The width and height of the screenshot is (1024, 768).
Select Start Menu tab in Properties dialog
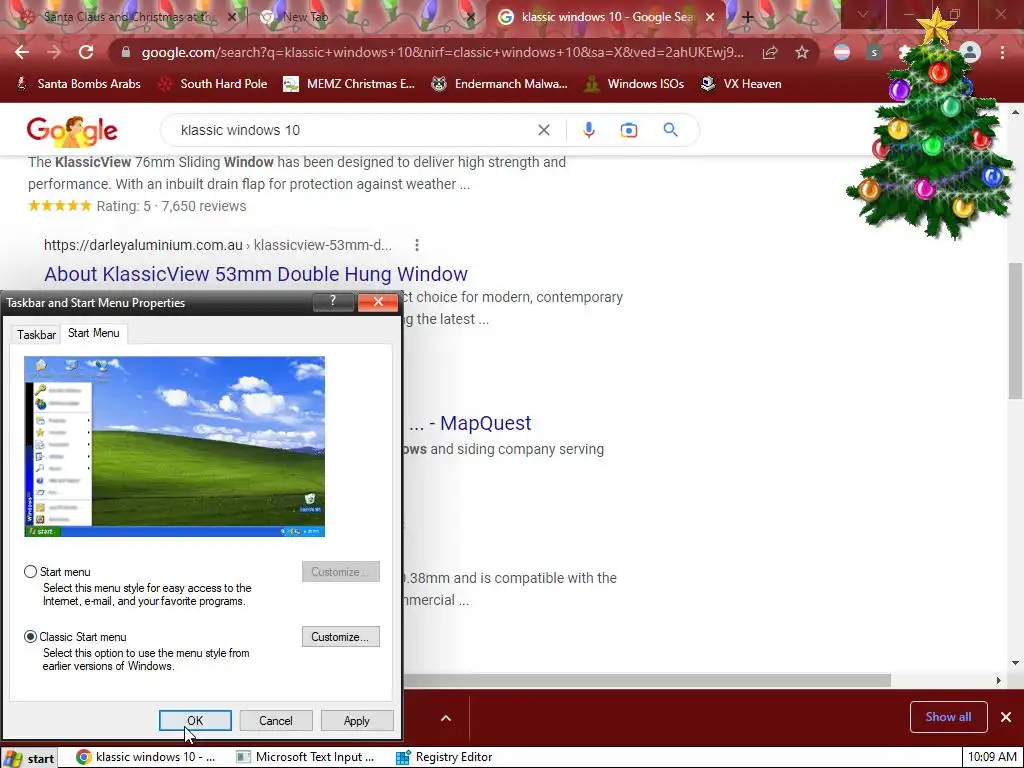(x=93, y=333)
